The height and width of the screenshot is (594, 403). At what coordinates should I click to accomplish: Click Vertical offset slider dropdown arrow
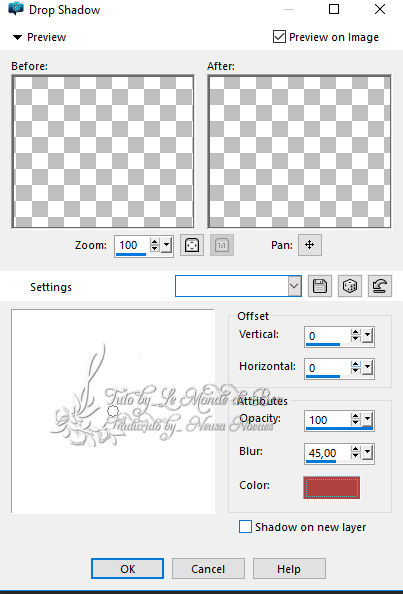tap(367, 336)
